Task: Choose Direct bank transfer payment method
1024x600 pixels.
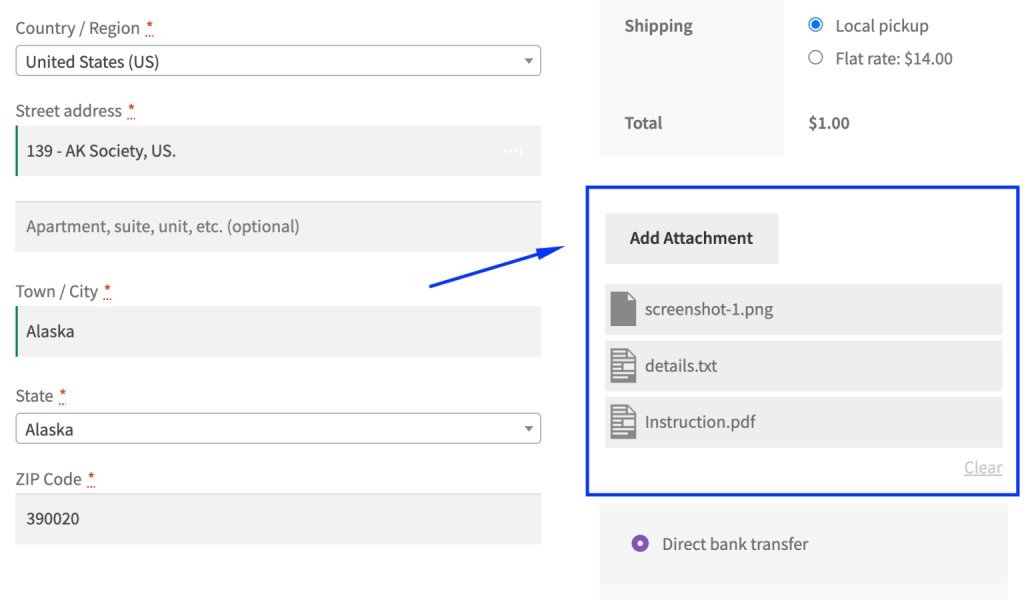Action: click(640, 543)
